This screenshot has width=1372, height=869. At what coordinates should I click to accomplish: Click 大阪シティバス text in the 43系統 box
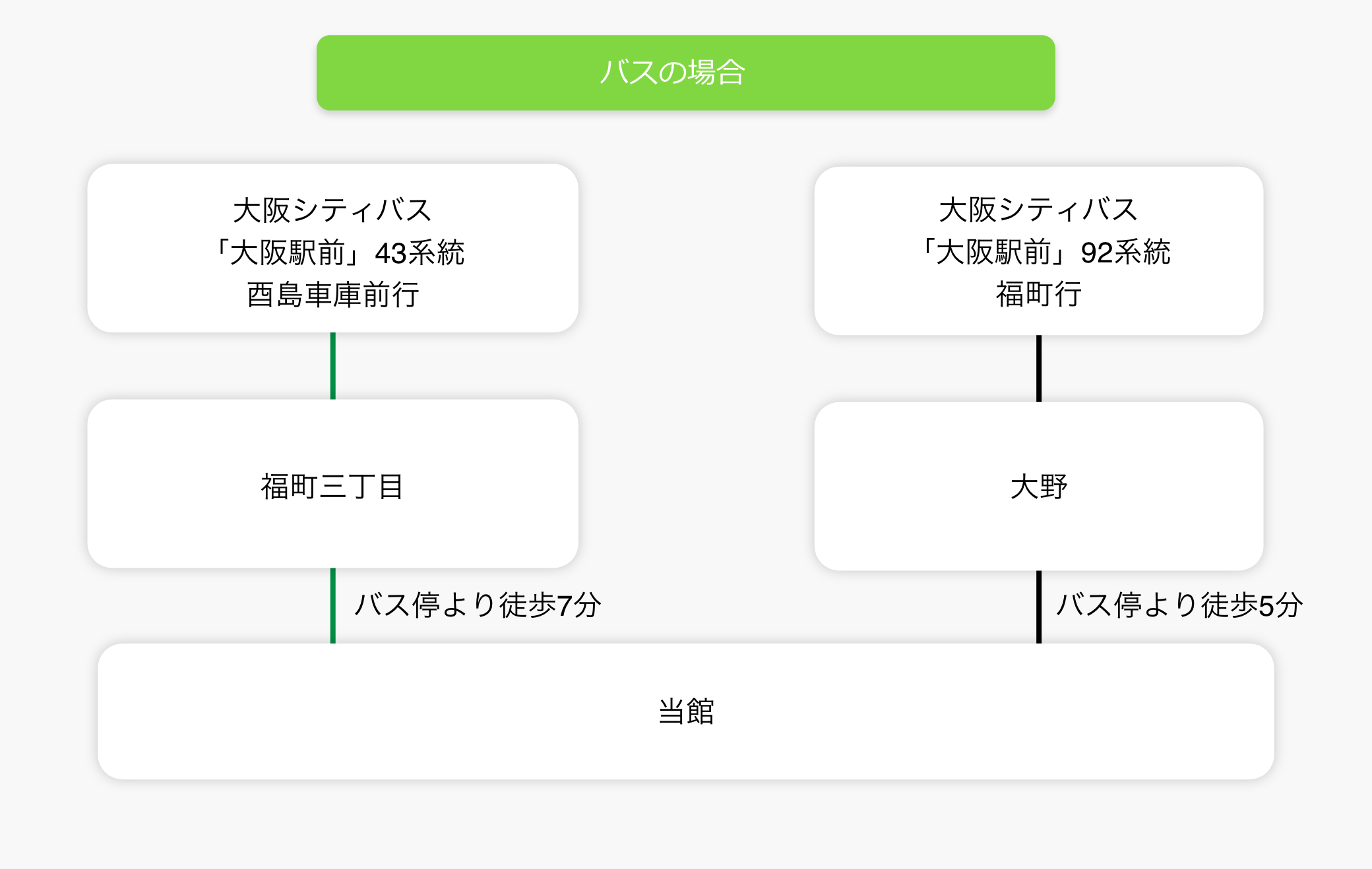pos(332,210)
